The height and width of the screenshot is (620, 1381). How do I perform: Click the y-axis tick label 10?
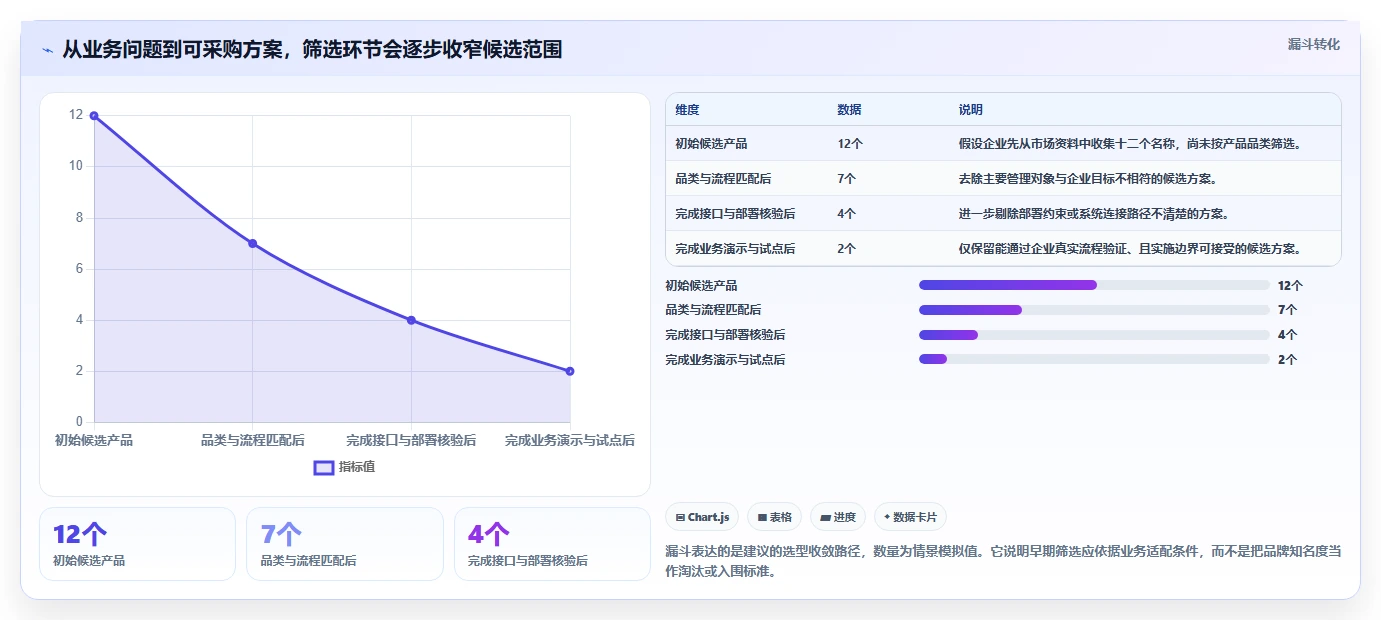76,166
